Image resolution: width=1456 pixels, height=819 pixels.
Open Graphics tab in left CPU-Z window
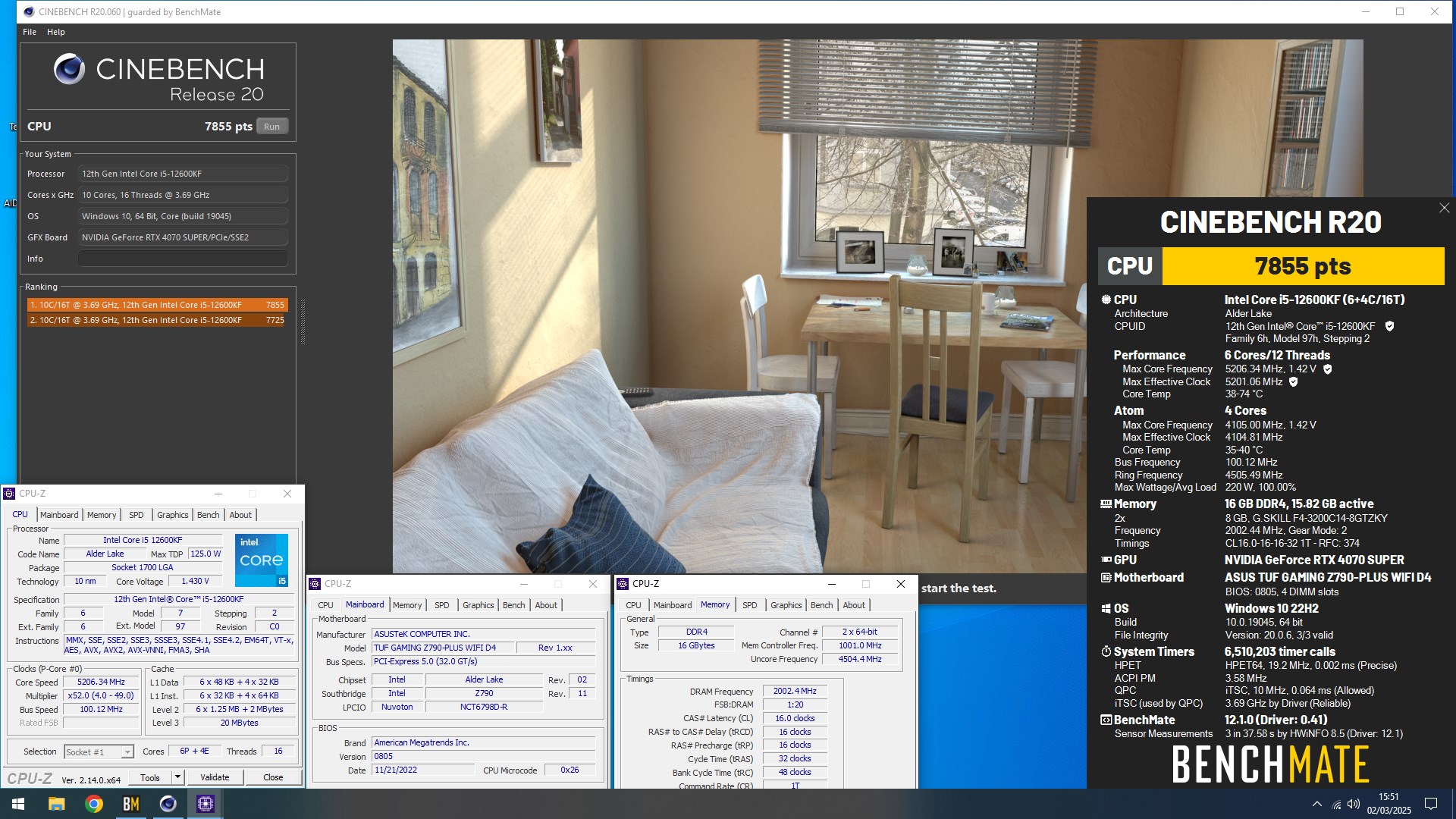[173, 515]
